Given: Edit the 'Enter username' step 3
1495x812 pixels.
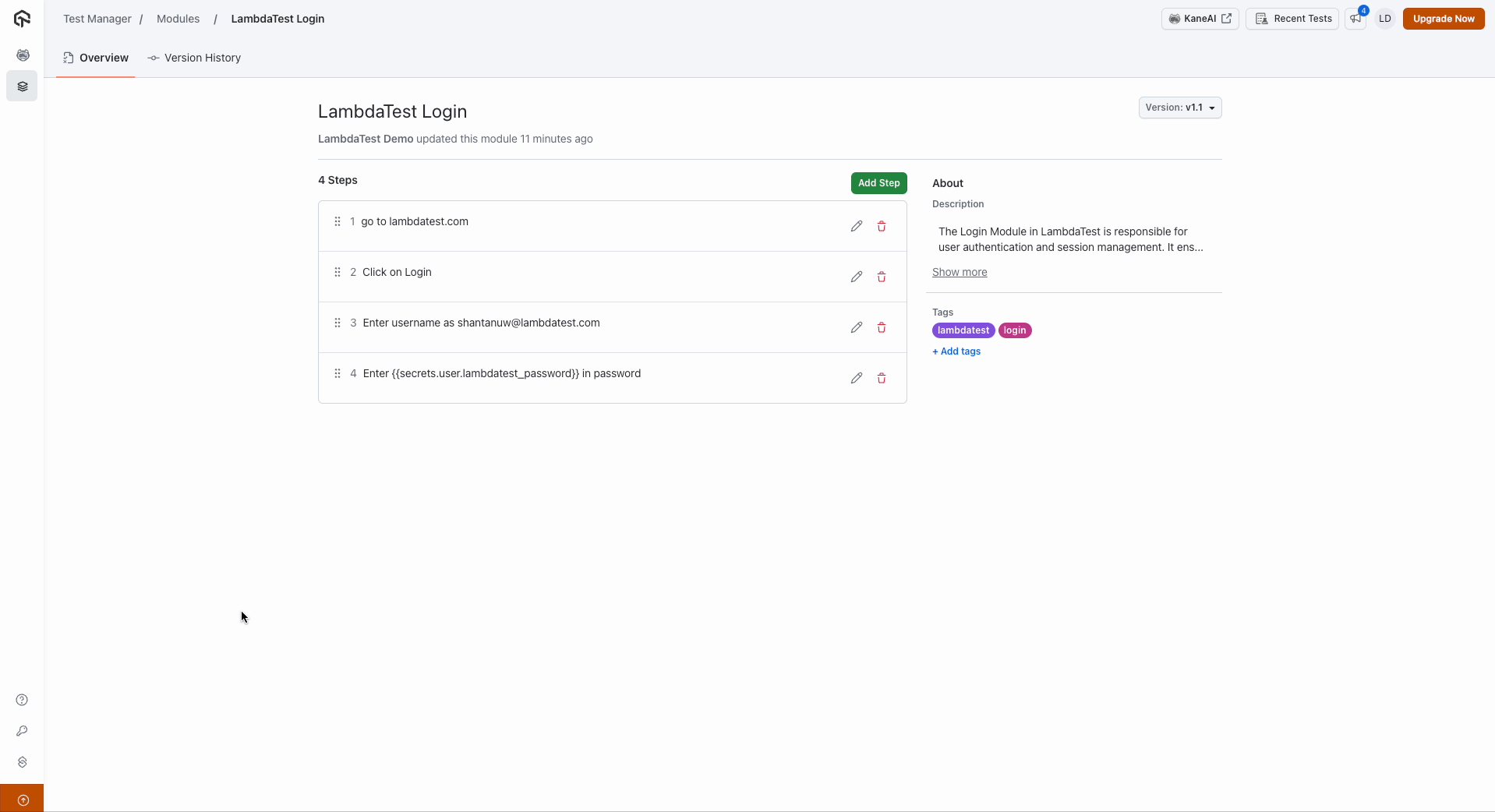Looking at the screenshot, I should click(x=857, y=327).
